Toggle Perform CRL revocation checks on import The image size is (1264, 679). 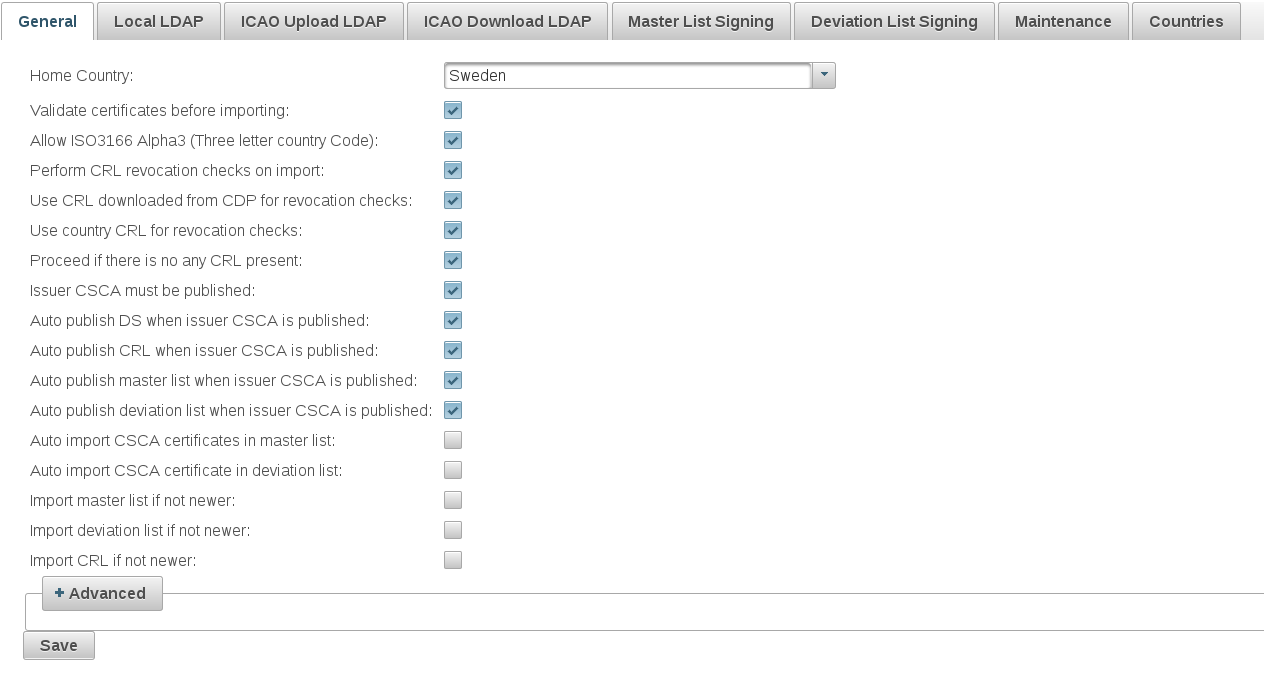pos(453,170)
